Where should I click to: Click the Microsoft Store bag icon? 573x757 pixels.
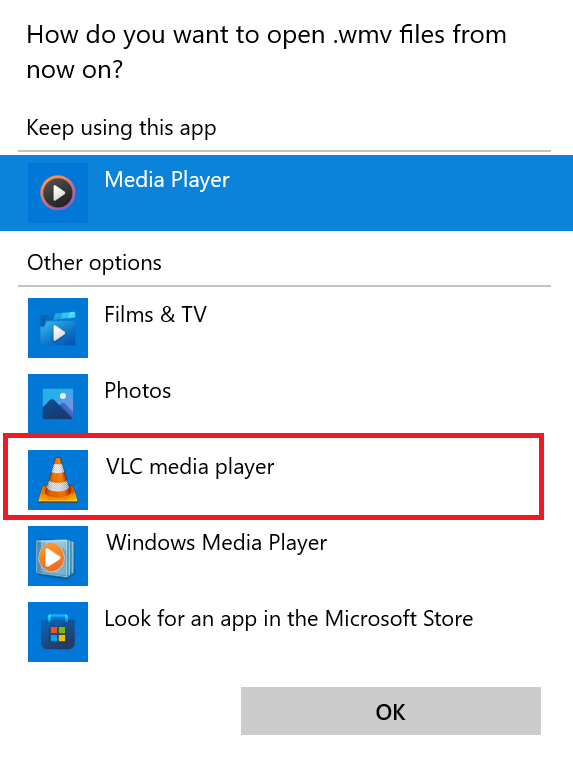[58, 631]
